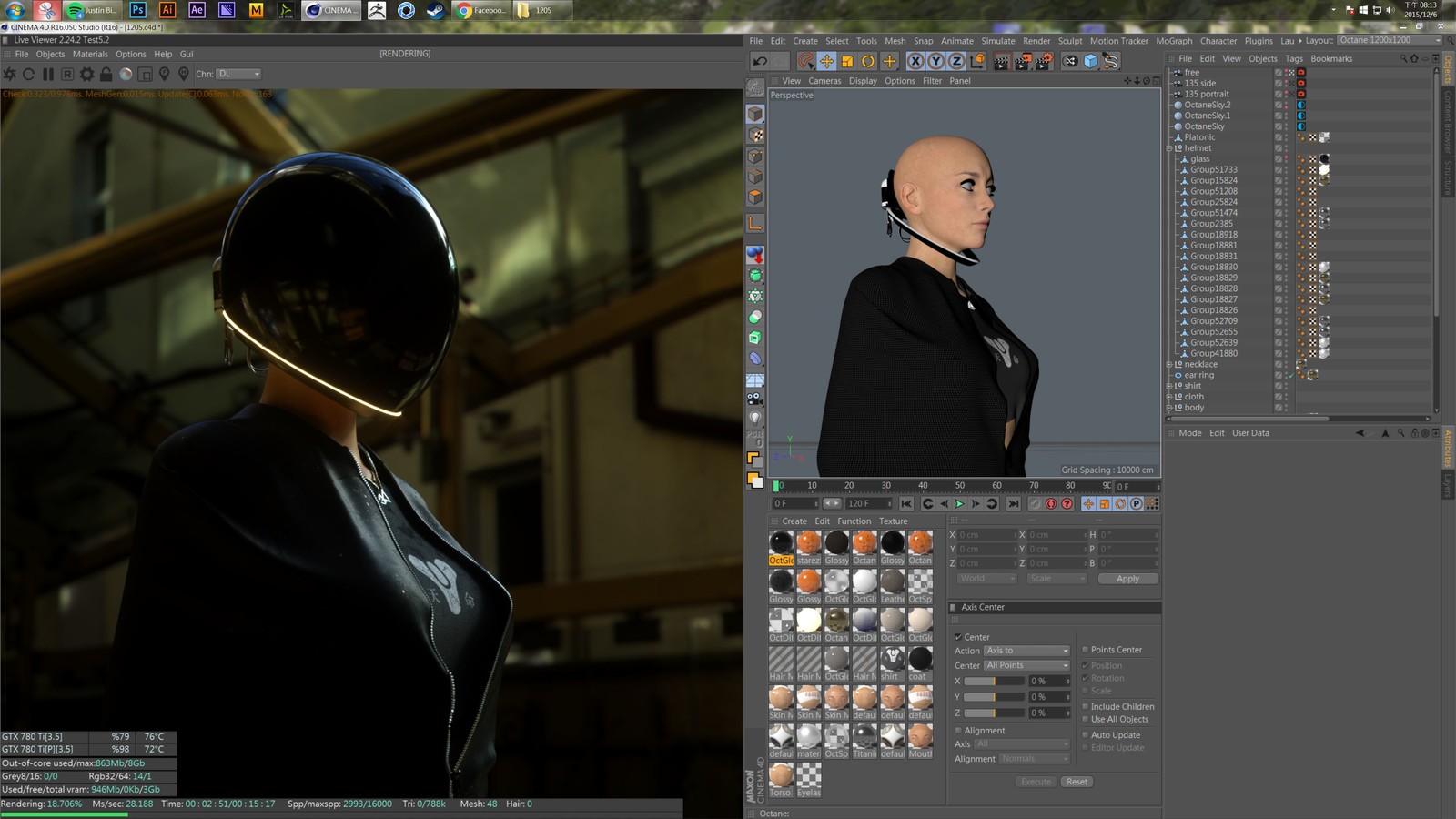Image resolution: width=1456 pixels, height=819 pixels.
Task: Adjust the Z percentage slider
Action: point(994,713)
